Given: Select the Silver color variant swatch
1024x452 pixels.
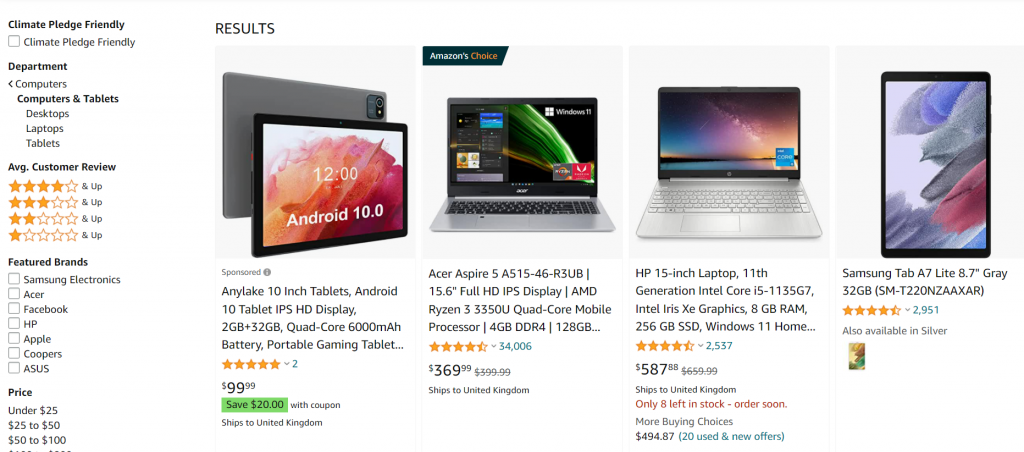Looking at the screenshot, I should [x=856, y=357].
